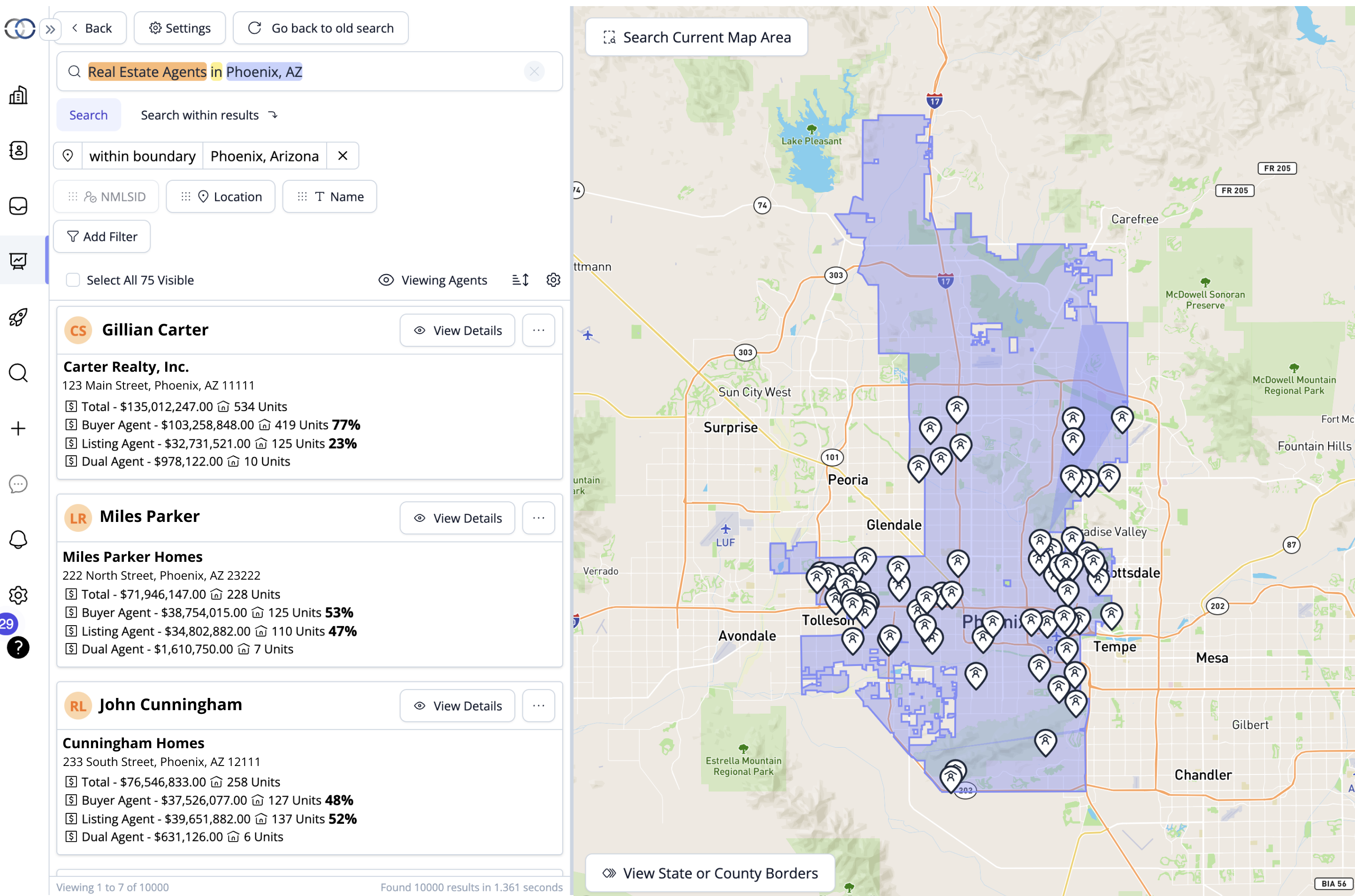Switch to Search within results tab
Screen dimensions: 1355x896
click(x=209, y=115)
